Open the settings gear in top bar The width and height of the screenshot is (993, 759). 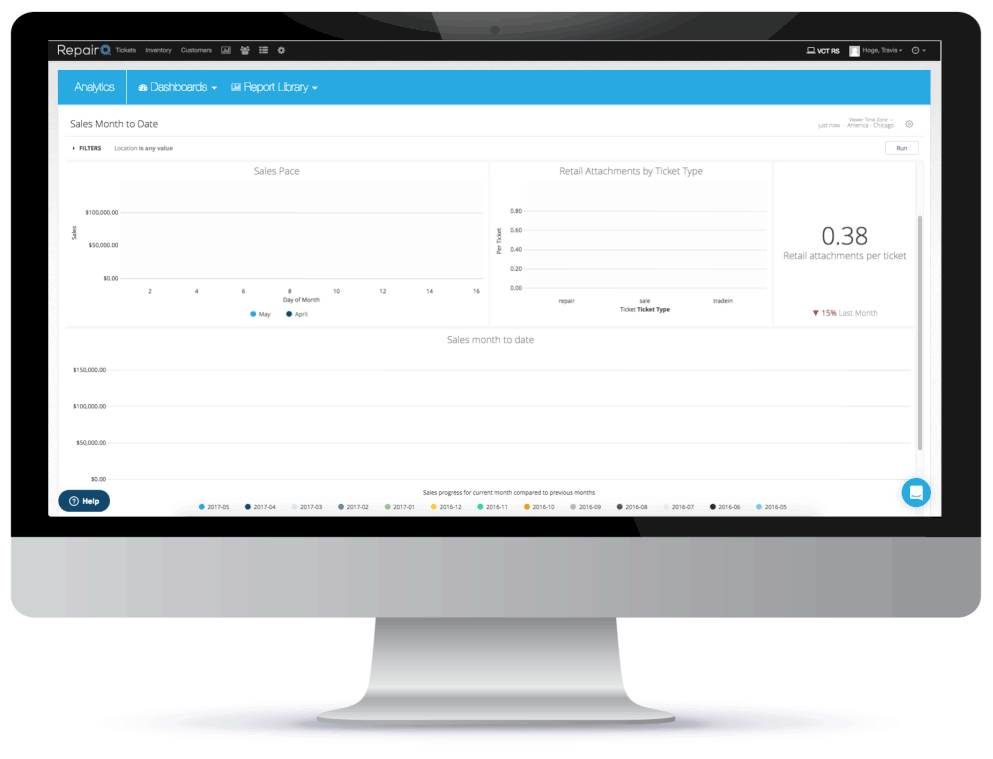tap(281, 50)
